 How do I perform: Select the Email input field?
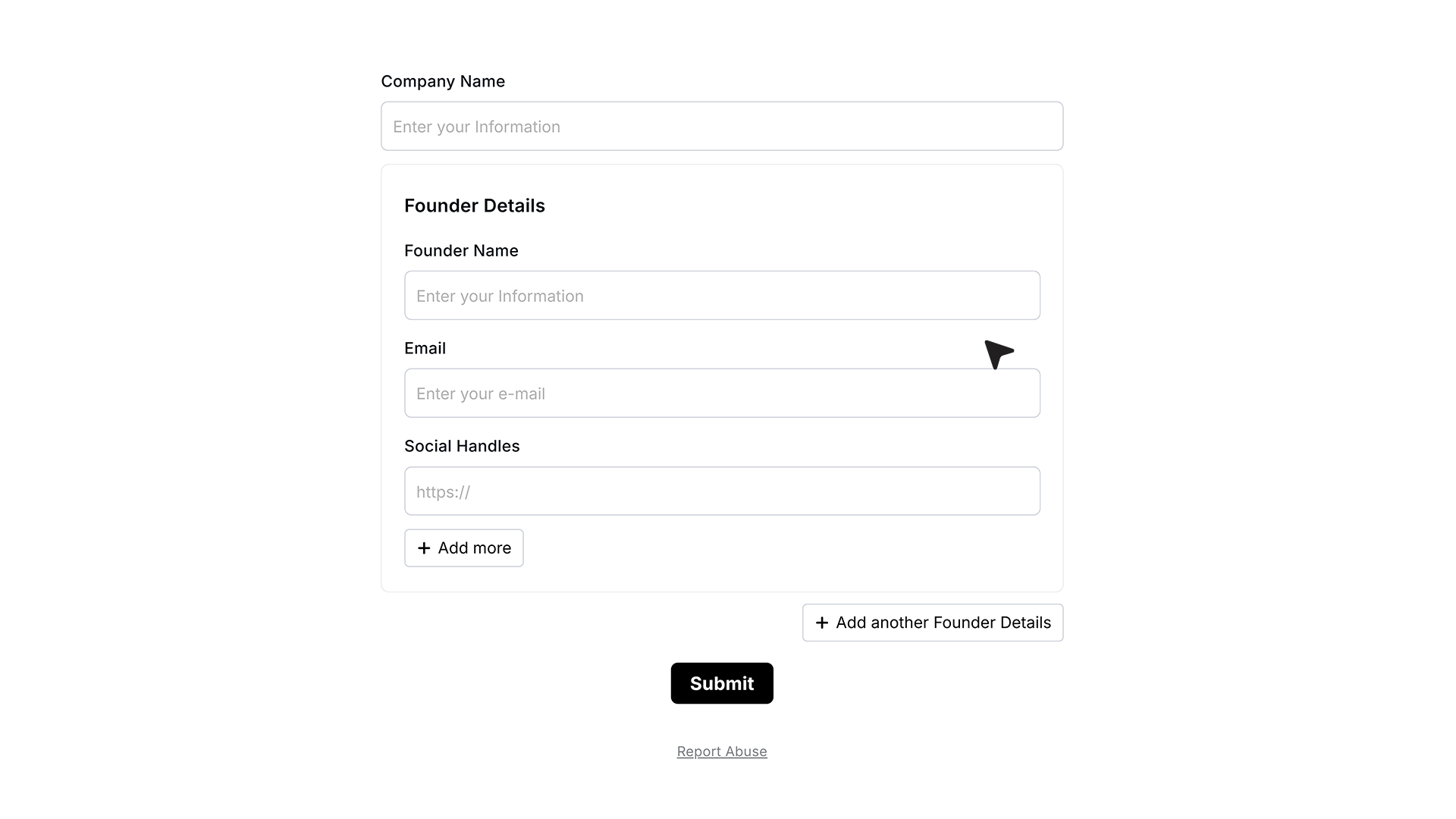(722, 393)
